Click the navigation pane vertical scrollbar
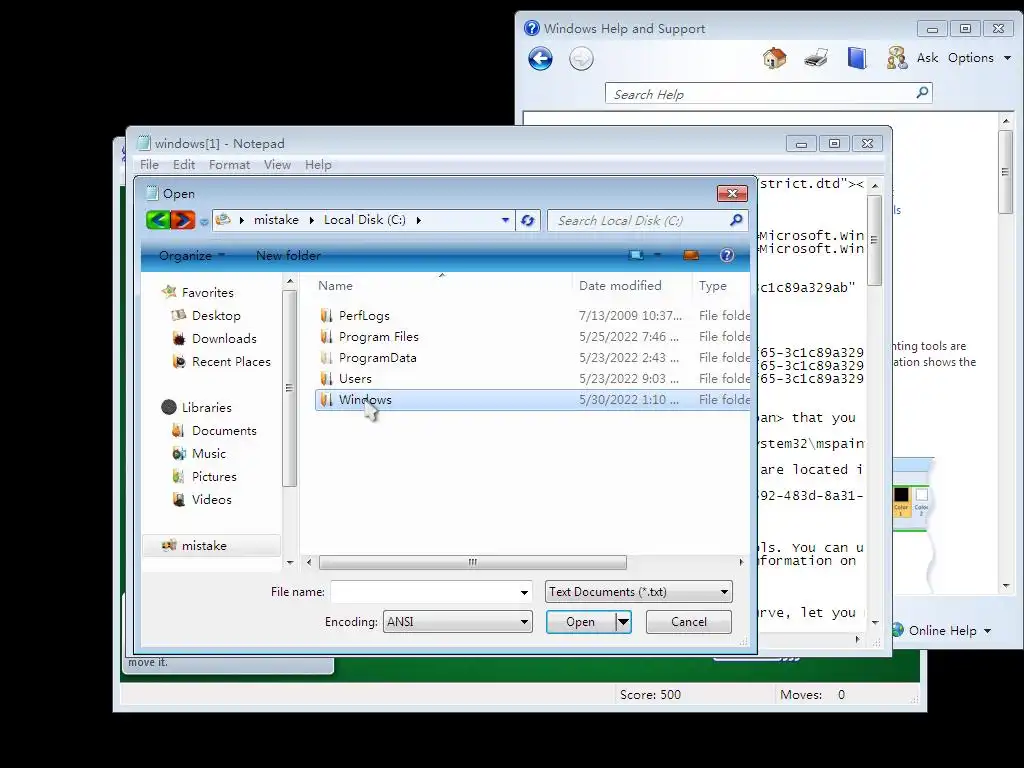 click(x=289, y=388)
